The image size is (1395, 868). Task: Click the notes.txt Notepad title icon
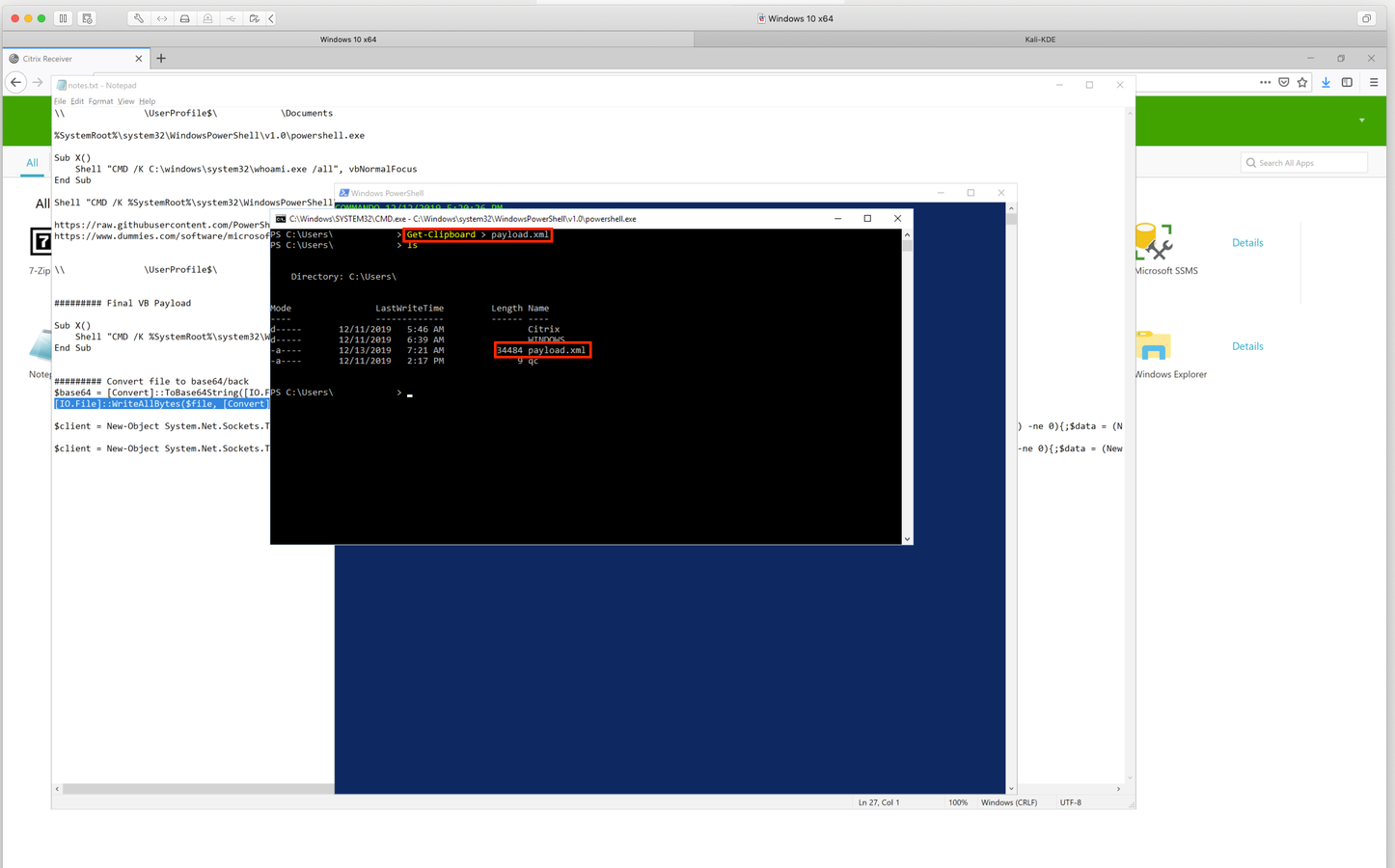tap(61, 85)
